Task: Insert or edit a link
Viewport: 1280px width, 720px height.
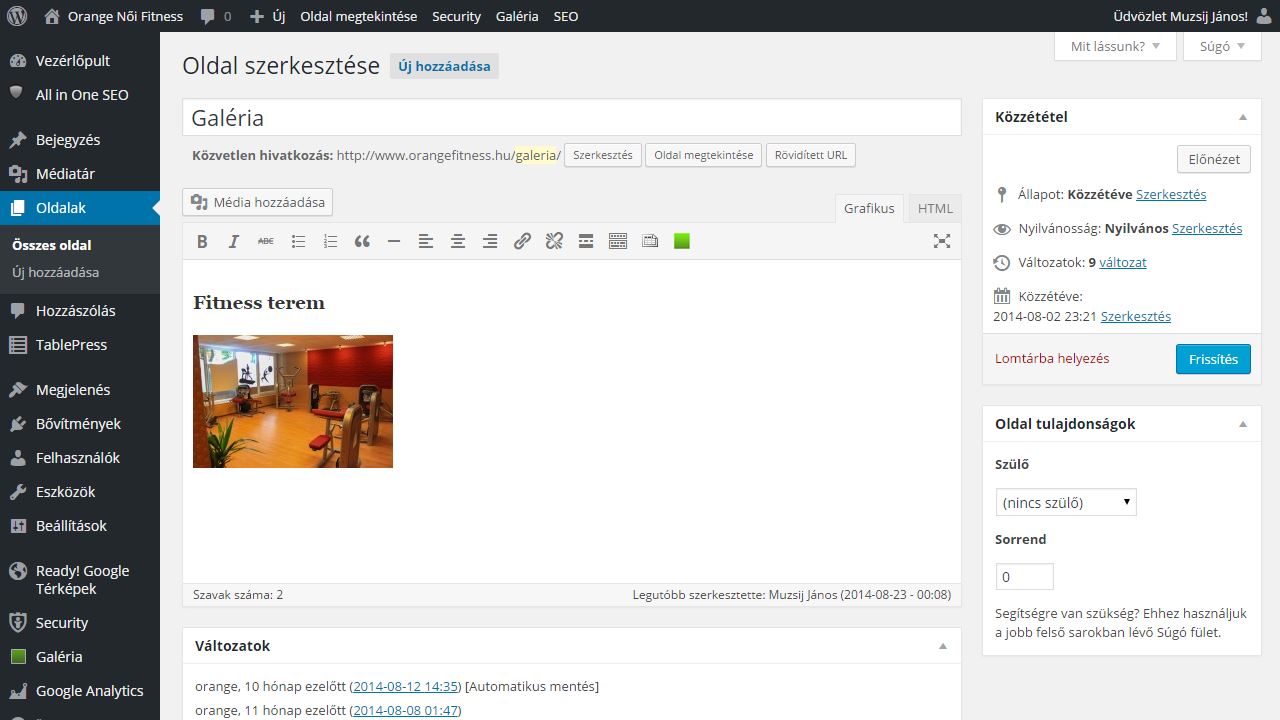Action: [522, 241]
